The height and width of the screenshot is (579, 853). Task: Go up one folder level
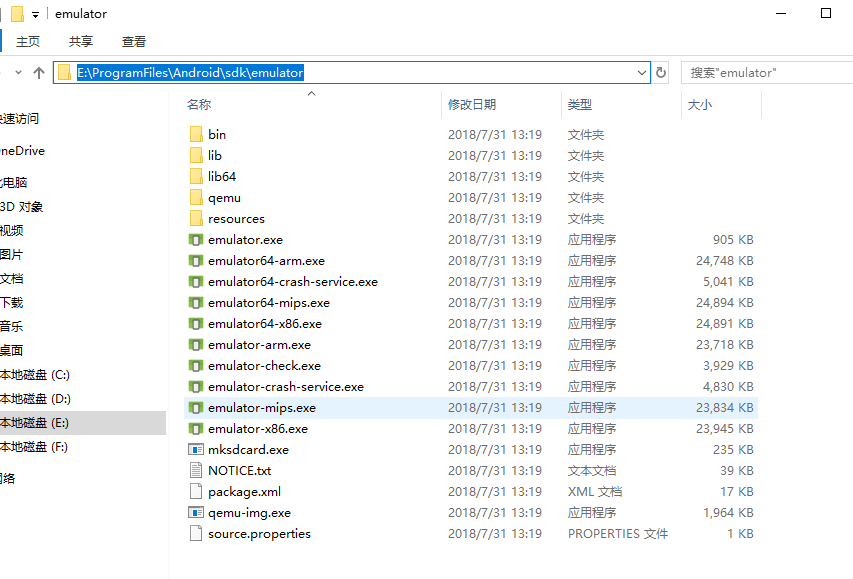point(39,72)
